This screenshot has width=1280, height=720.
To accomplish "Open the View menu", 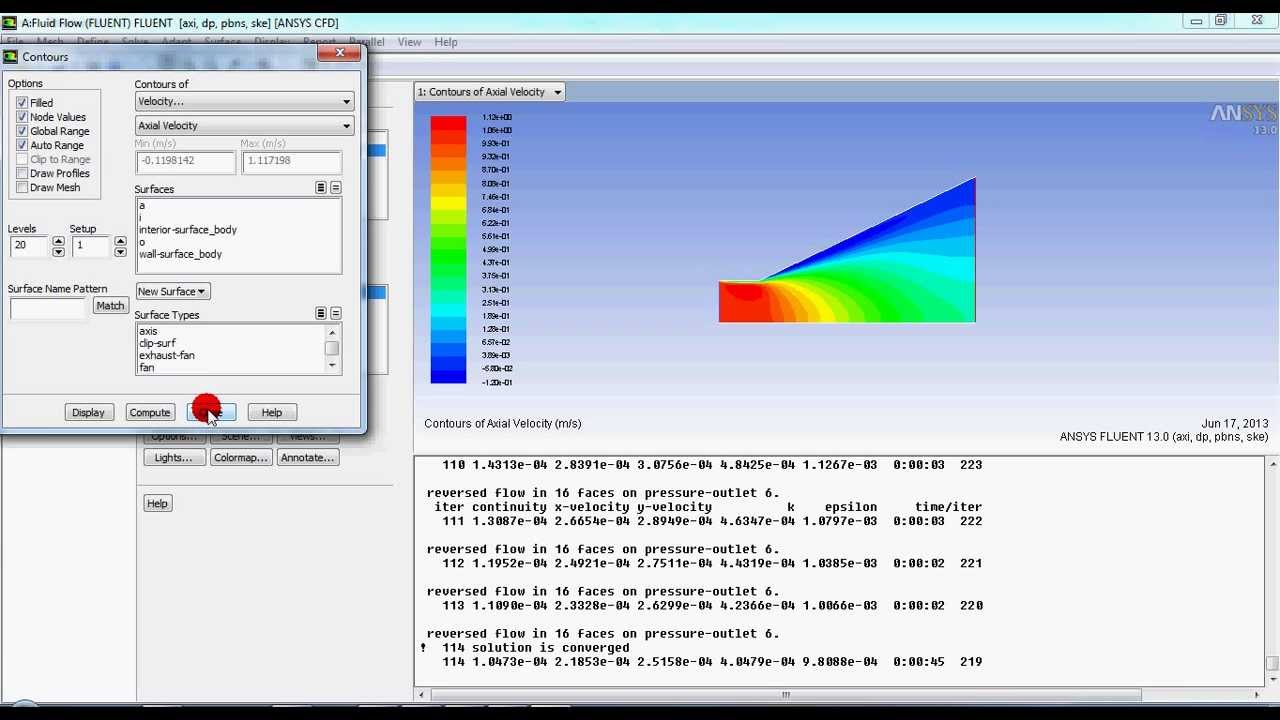I will [409, 42].
